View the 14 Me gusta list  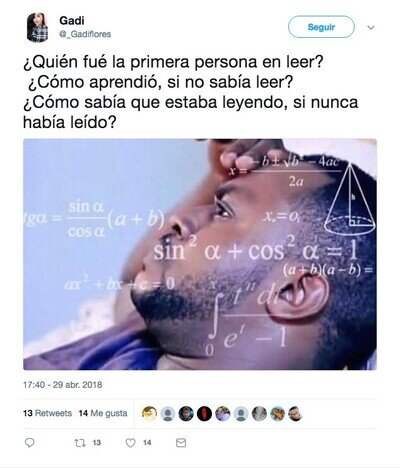(103, 413)
